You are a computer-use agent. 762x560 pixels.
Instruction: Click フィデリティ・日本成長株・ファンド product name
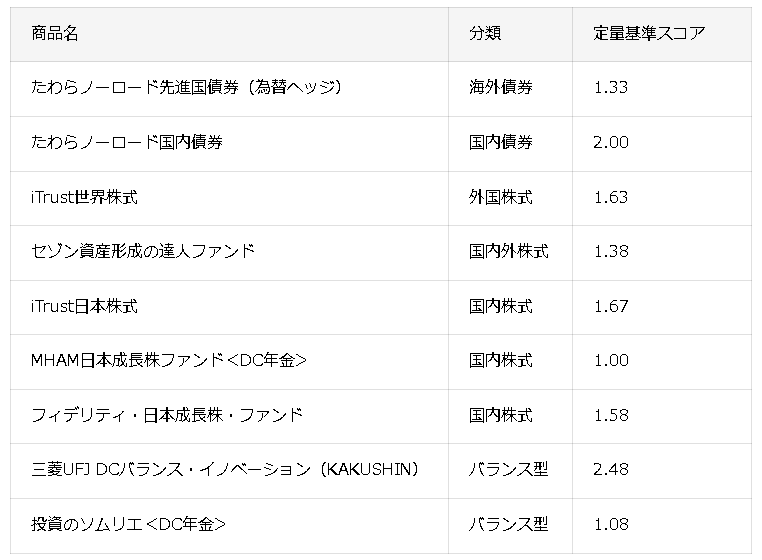(167, 415)
